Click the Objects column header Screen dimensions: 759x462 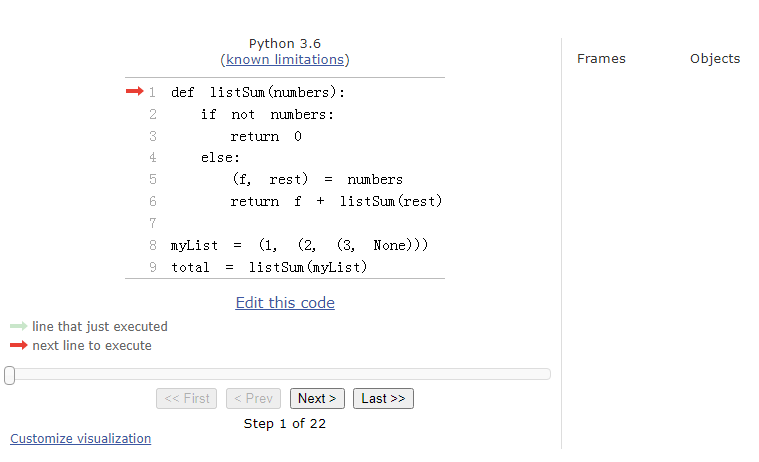715,59
